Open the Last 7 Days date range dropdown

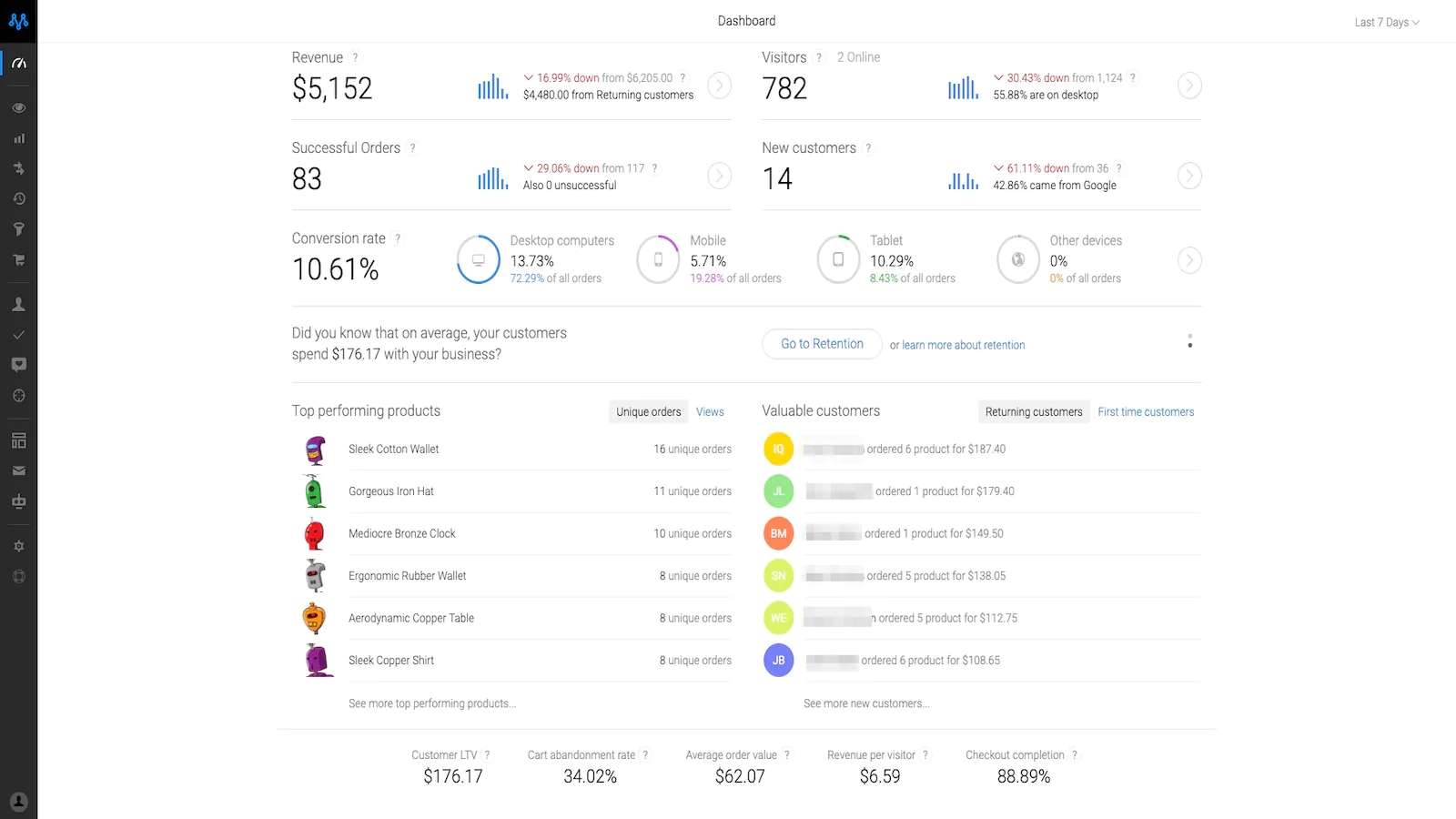pos(1386,22)
